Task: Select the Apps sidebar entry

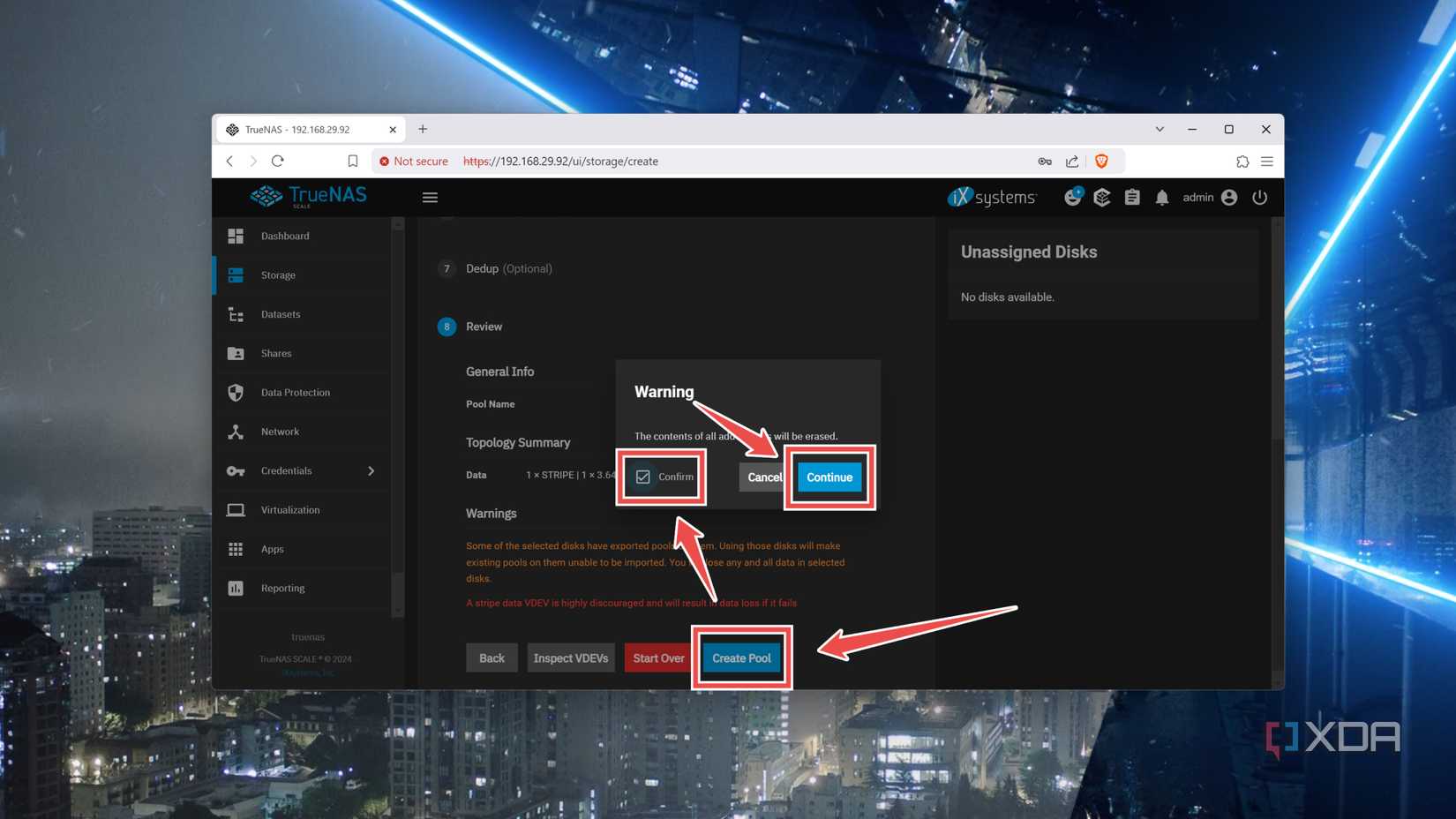Action: (x=272, y=549)
